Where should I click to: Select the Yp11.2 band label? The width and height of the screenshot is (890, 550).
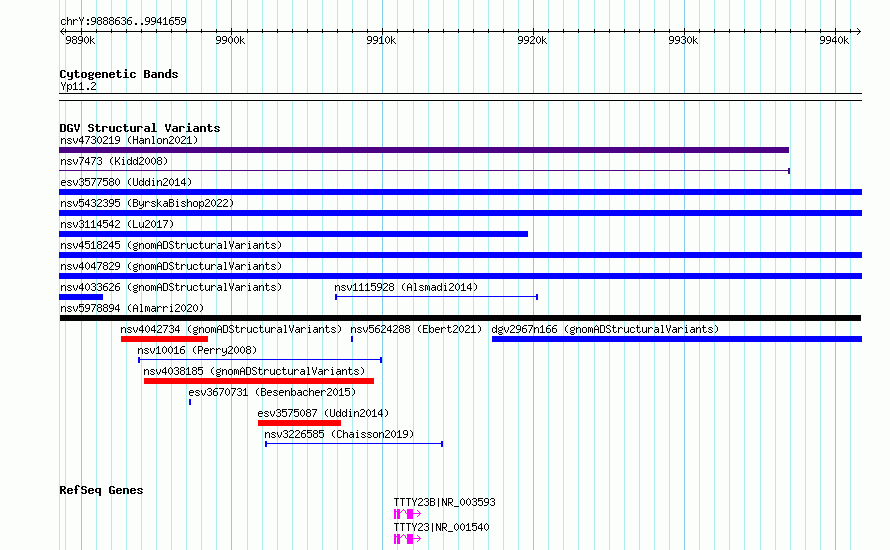coord(78,87)
